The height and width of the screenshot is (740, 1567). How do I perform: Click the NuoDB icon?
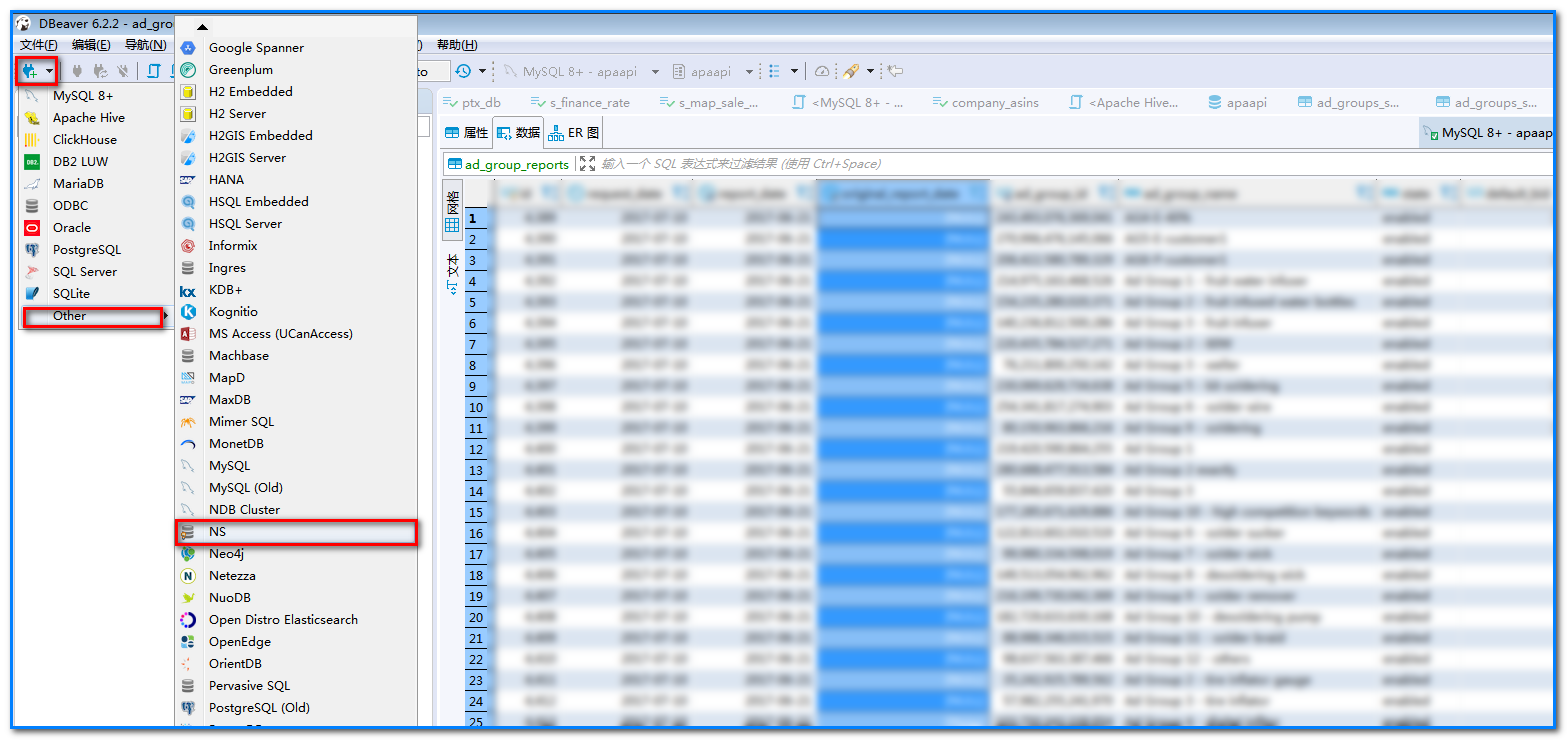pyautogui.click(x=188, y=598)
